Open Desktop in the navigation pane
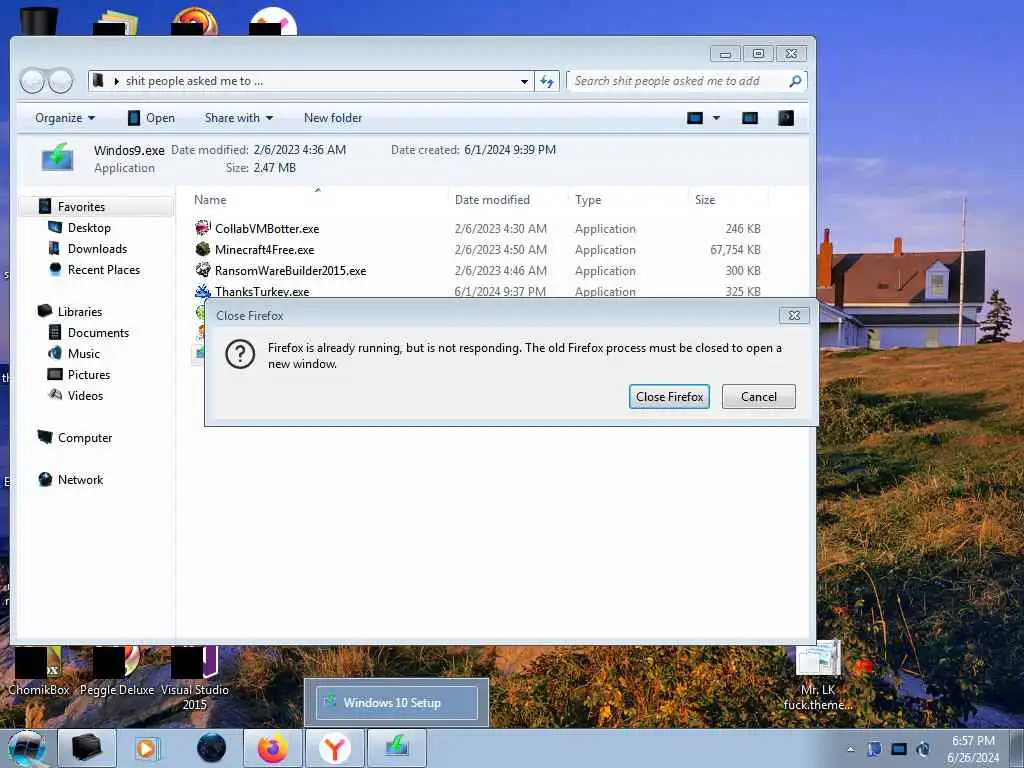This screenshot has width=1024, height=768. (89, 227)
